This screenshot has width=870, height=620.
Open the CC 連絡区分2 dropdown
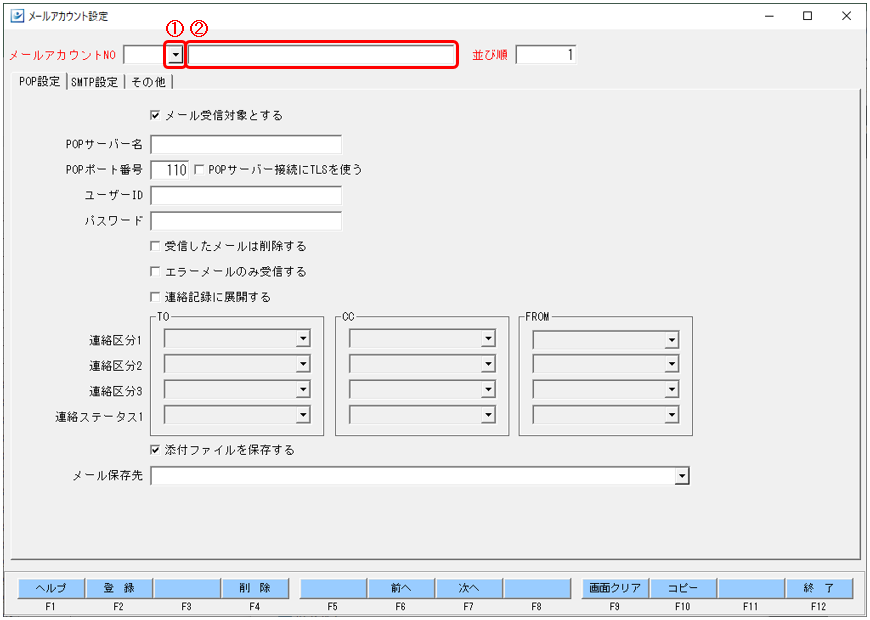488,364
